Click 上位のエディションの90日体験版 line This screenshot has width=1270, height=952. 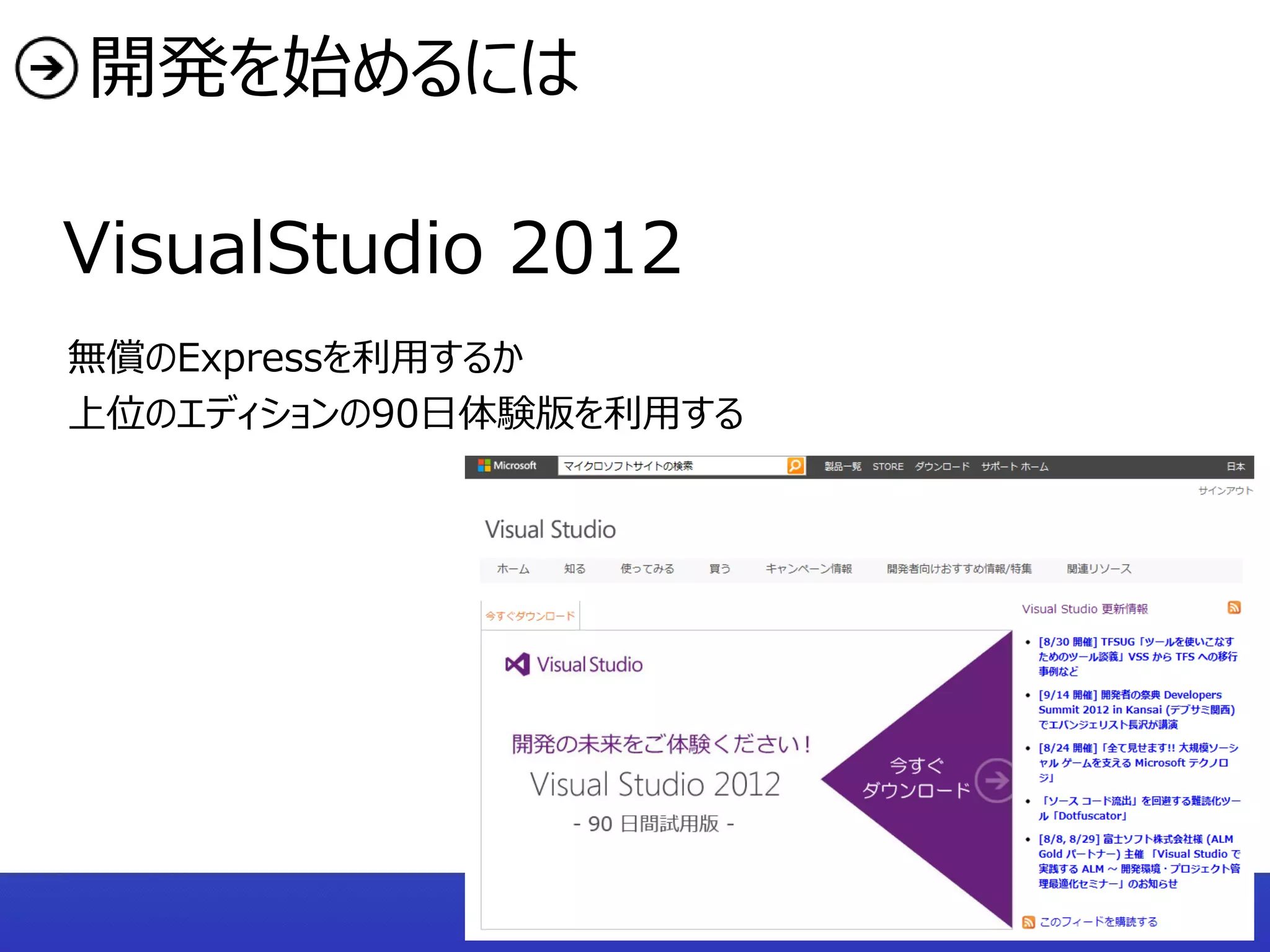[x=406, y=413]
